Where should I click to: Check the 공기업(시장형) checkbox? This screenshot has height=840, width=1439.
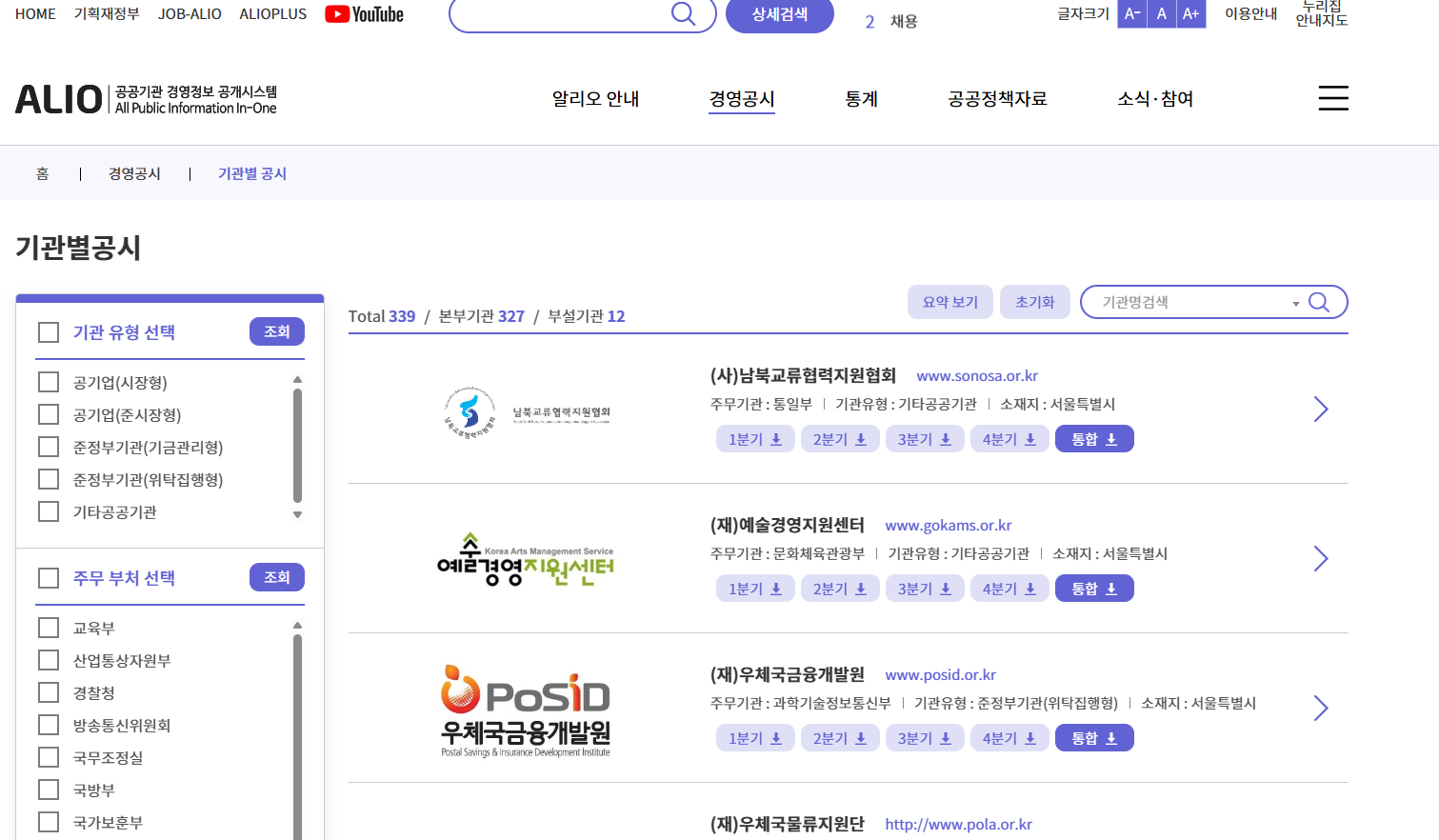49,381
